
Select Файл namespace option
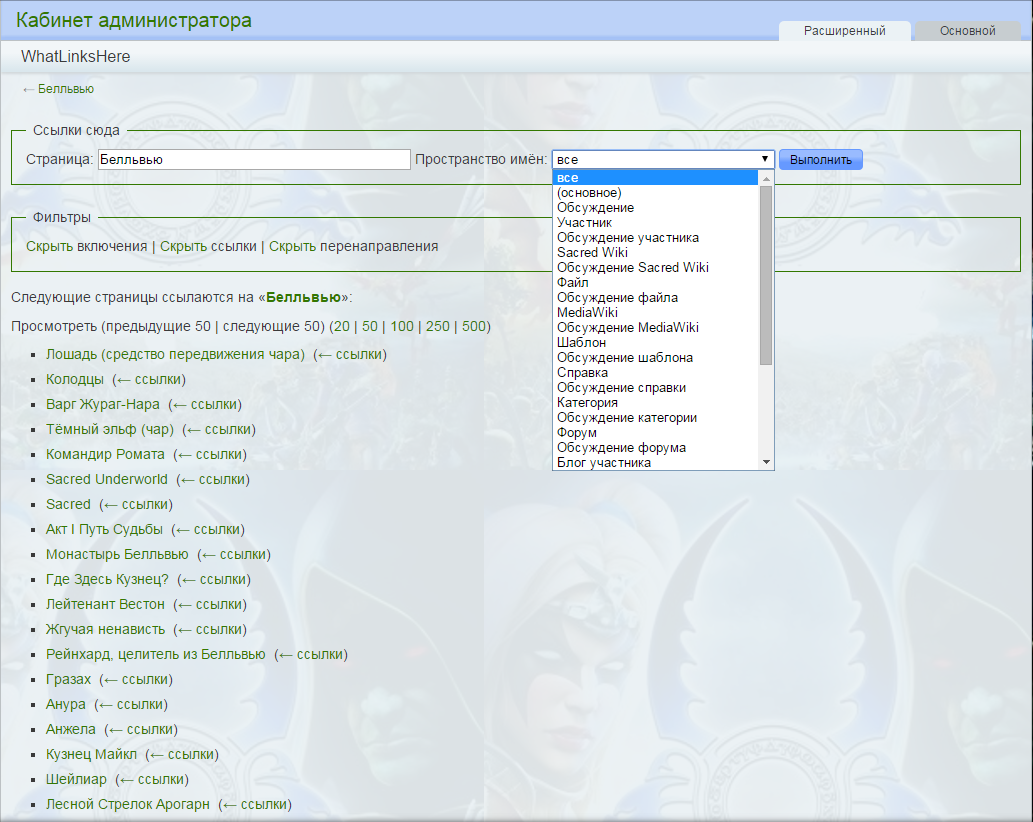656,283
